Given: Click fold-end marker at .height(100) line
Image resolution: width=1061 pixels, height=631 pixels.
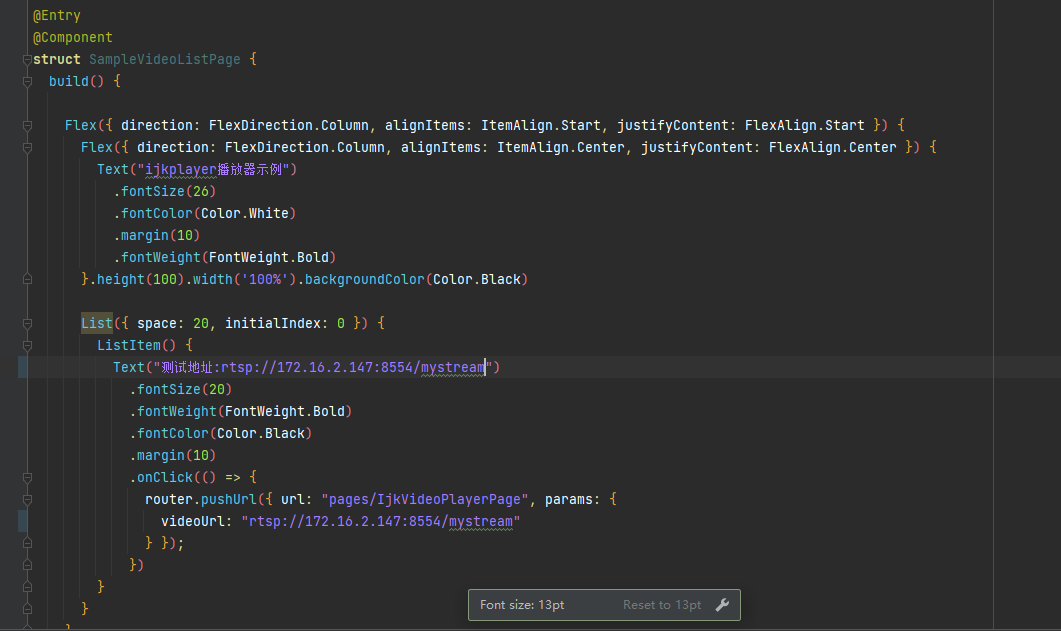Looking at the screenshot, I should (x=25, y=280).
